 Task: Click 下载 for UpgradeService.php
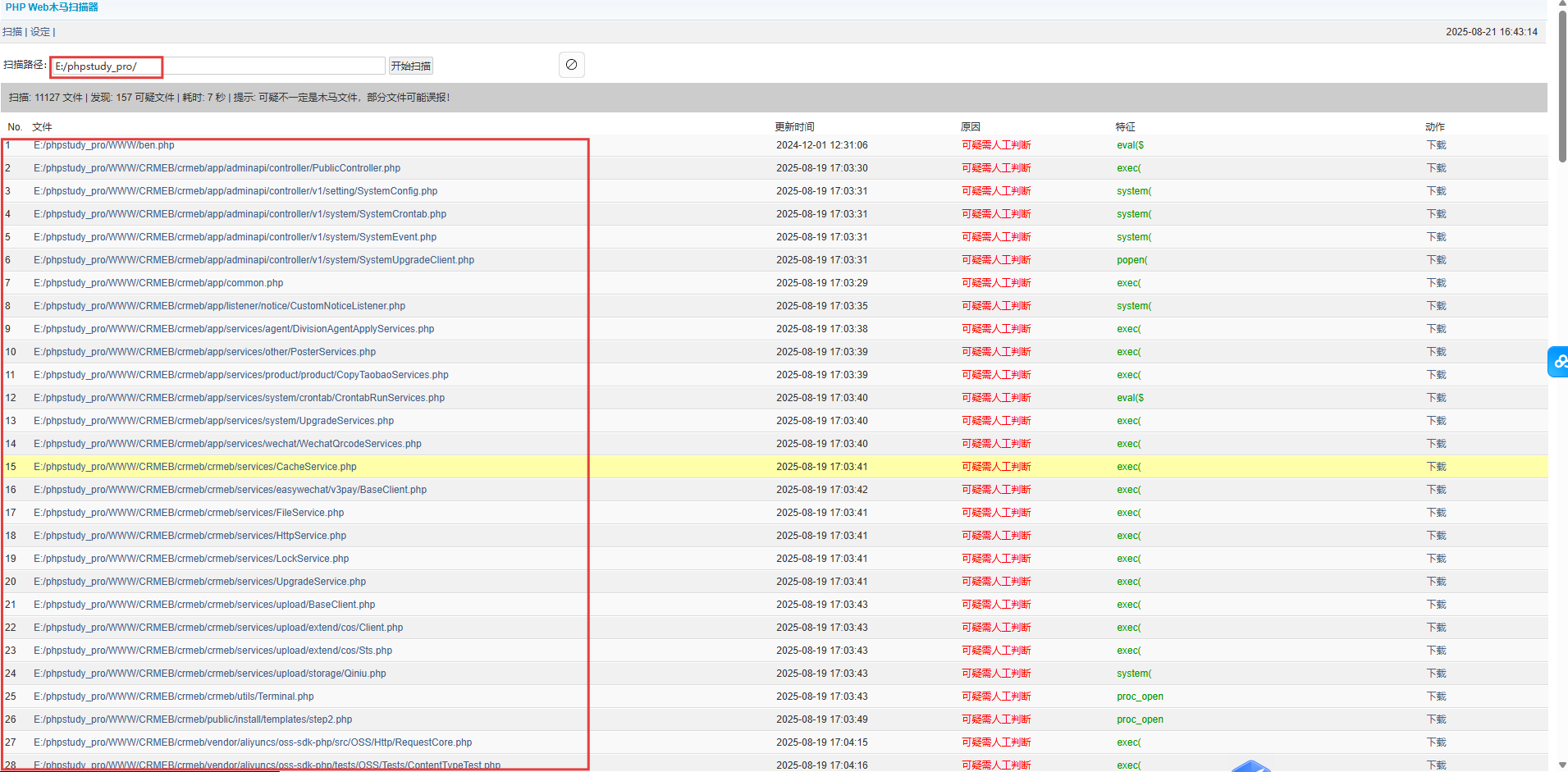[1436, 581]
